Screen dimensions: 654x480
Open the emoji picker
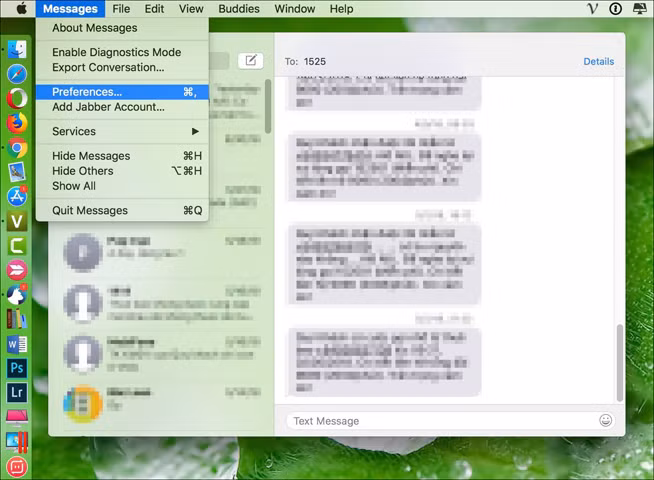(605, 420)
